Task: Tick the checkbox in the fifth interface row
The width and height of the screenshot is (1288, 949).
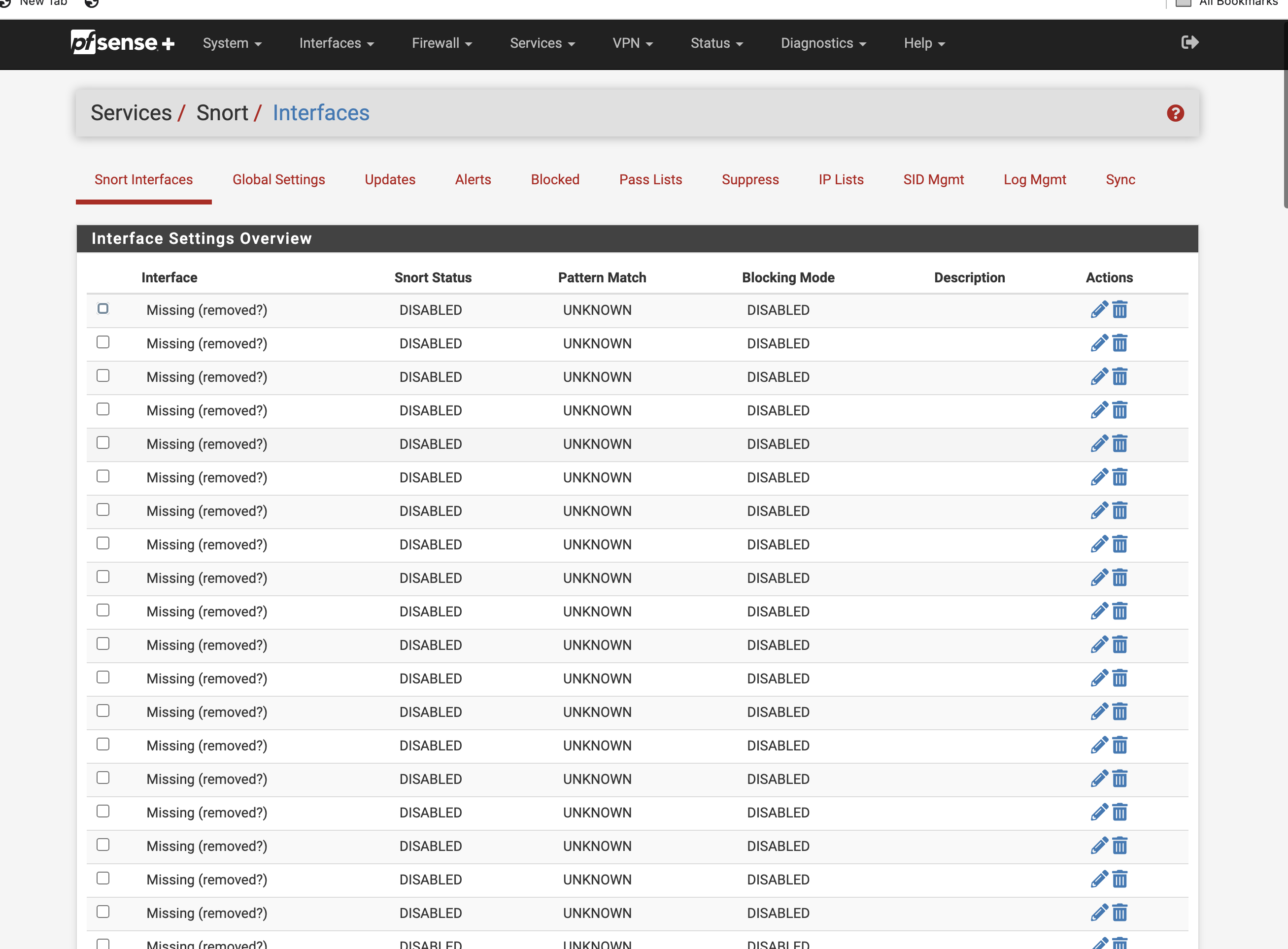Action: (103, 442)
